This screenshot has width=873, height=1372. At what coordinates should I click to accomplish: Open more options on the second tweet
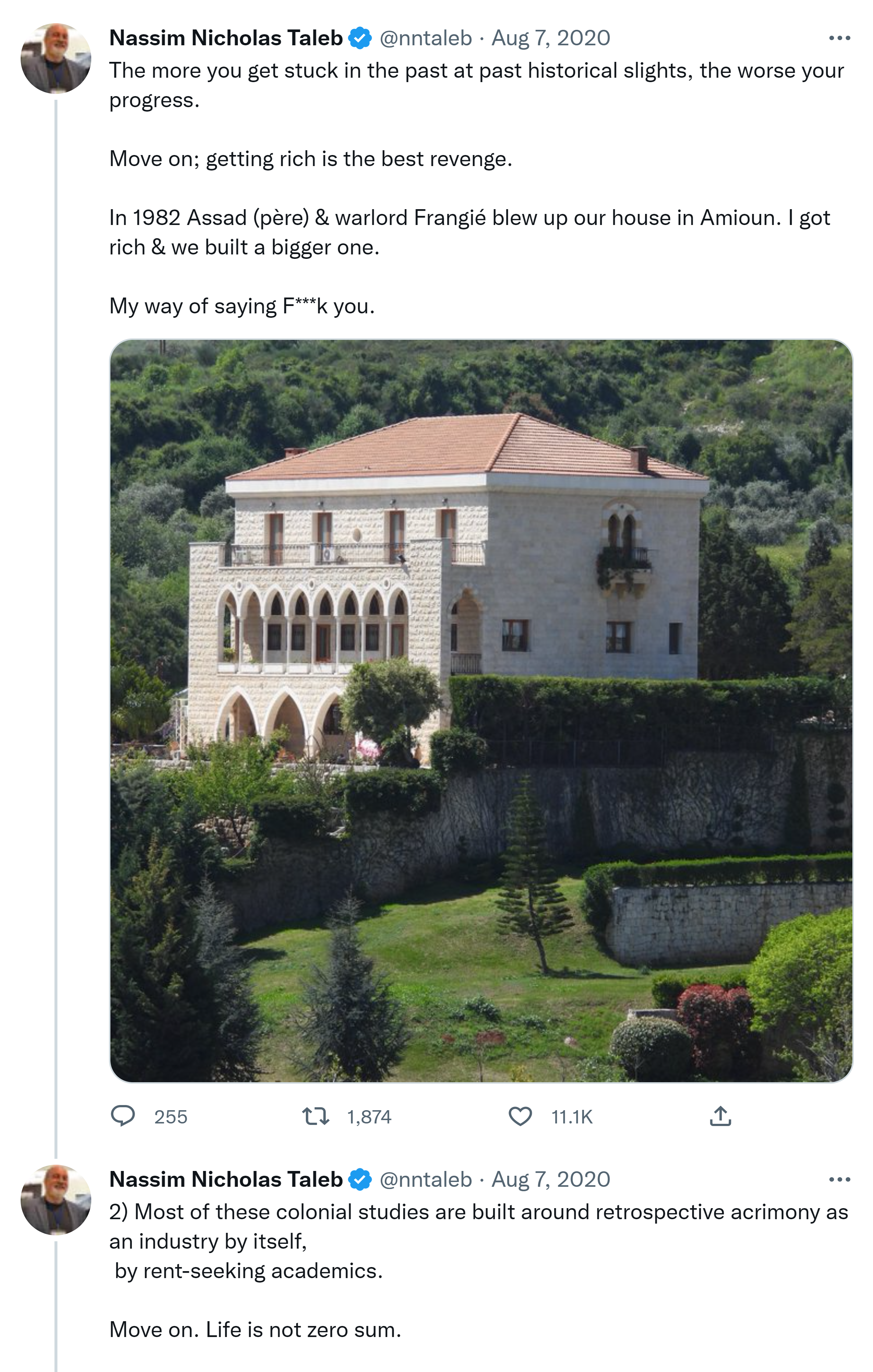click(x=840, y=1179)
